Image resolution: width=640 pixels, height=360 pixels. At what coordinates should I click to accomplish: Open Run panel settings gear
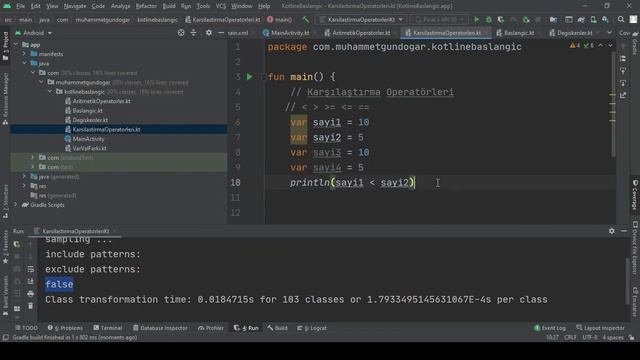coord(611,231)
